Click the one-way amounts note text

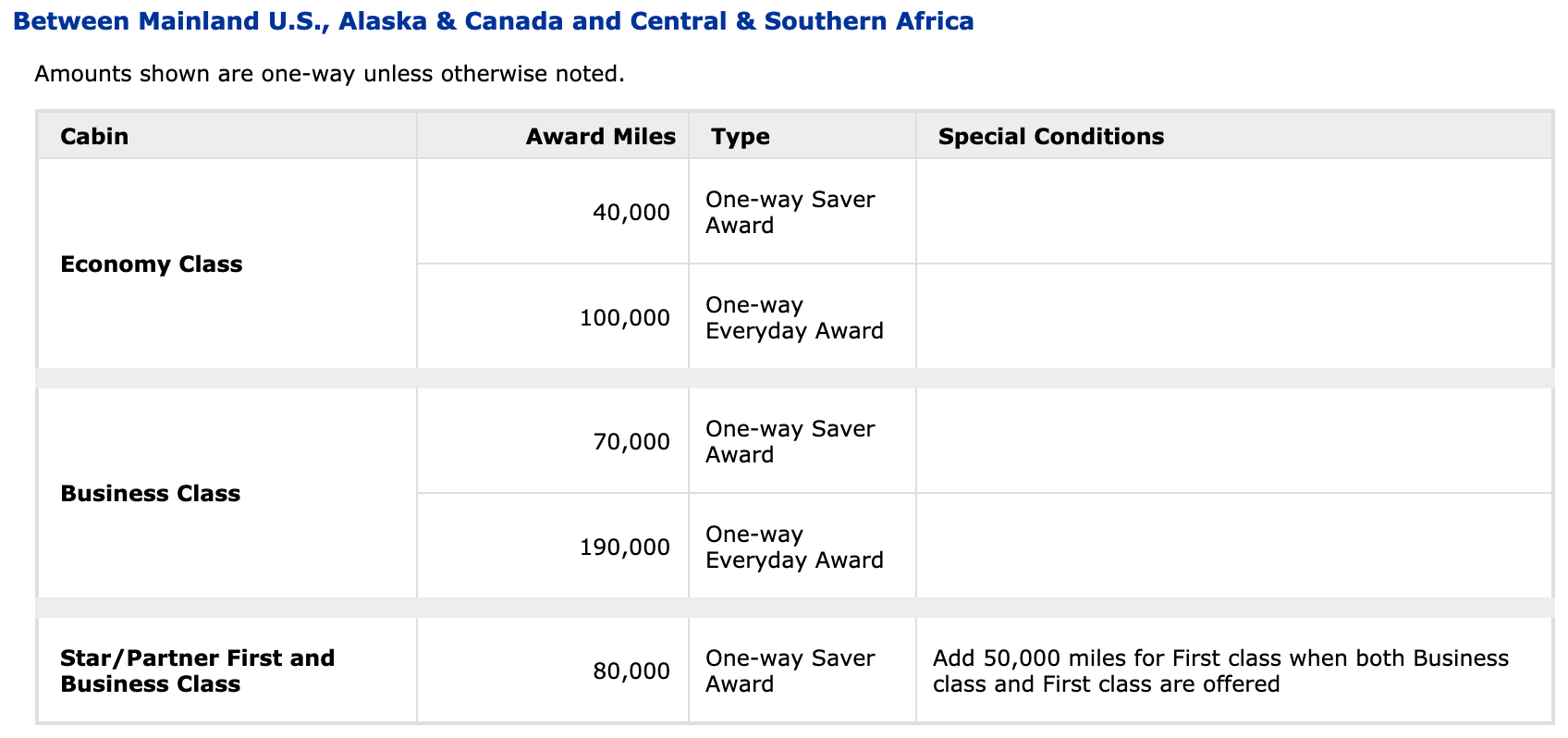[x=329, y=74]
